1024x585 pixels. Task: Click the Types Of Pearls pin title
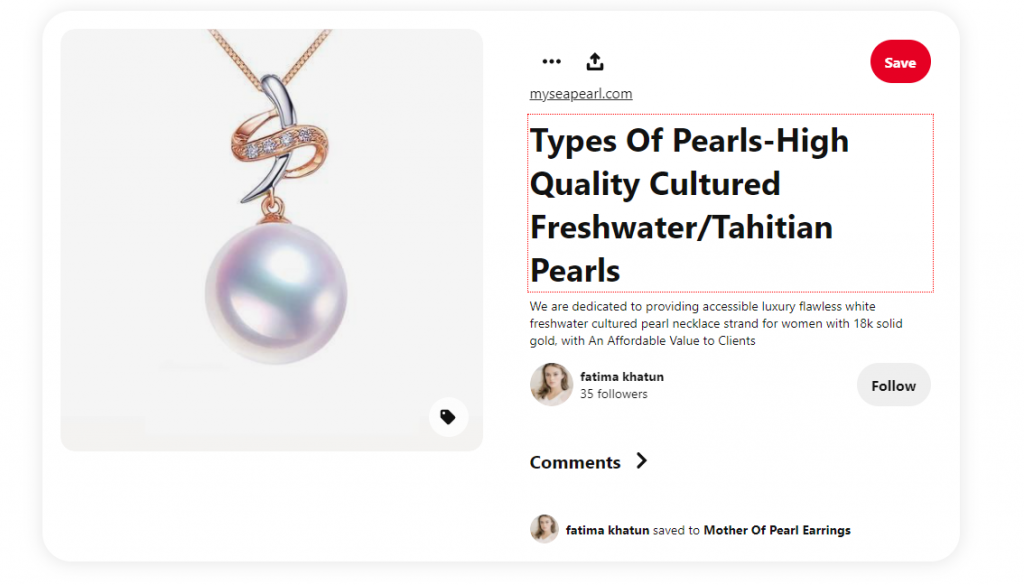tap(690, 204)
